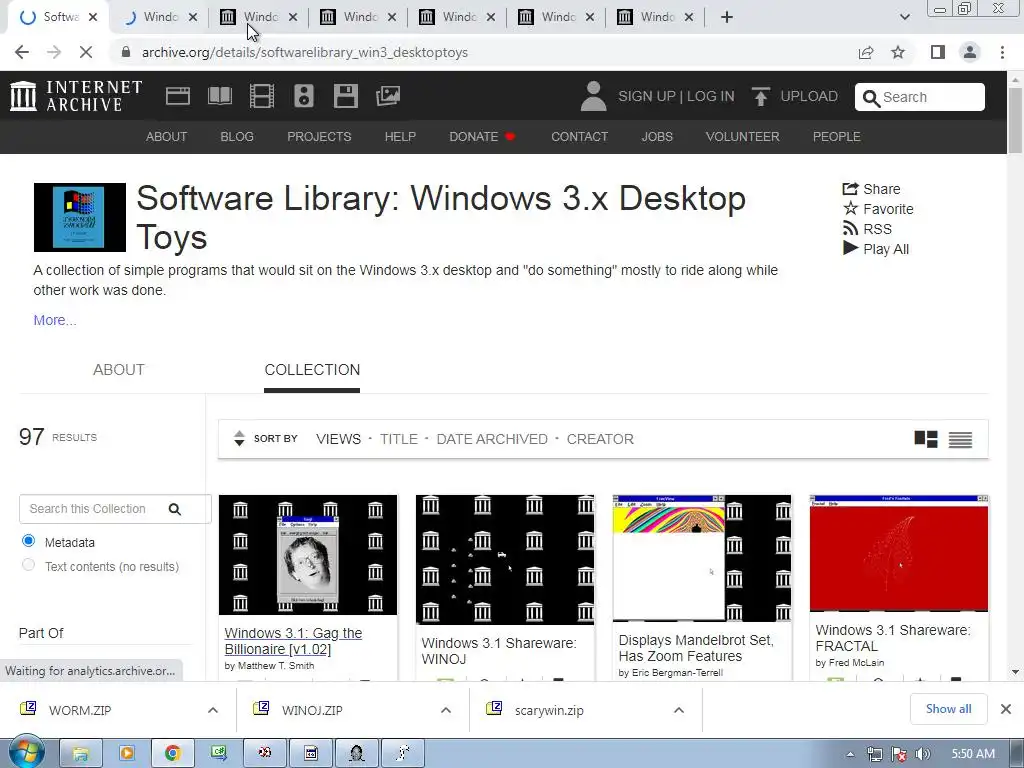Switch to the ABOUT tab
The image size is (1024, 768).
(119, 370)
